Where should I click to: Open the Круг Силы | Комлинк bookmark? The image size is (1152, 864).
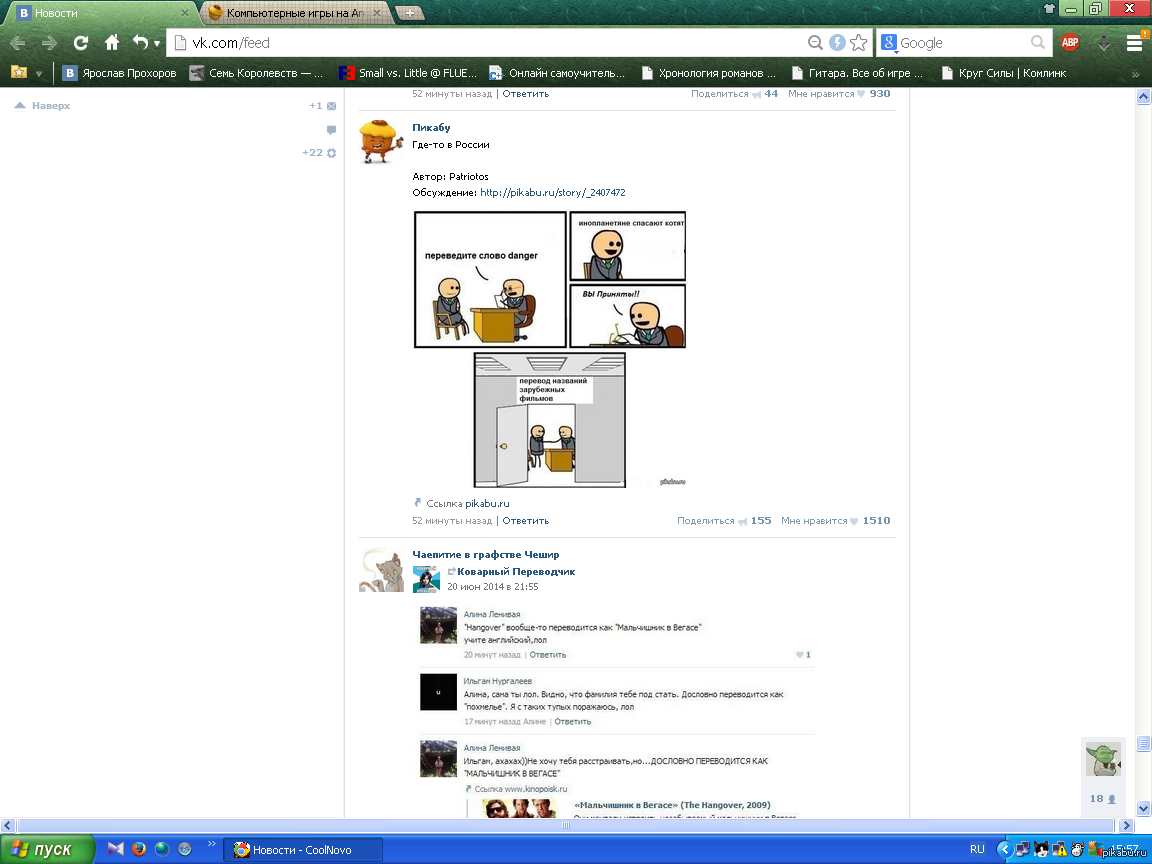pos(1004,73)
